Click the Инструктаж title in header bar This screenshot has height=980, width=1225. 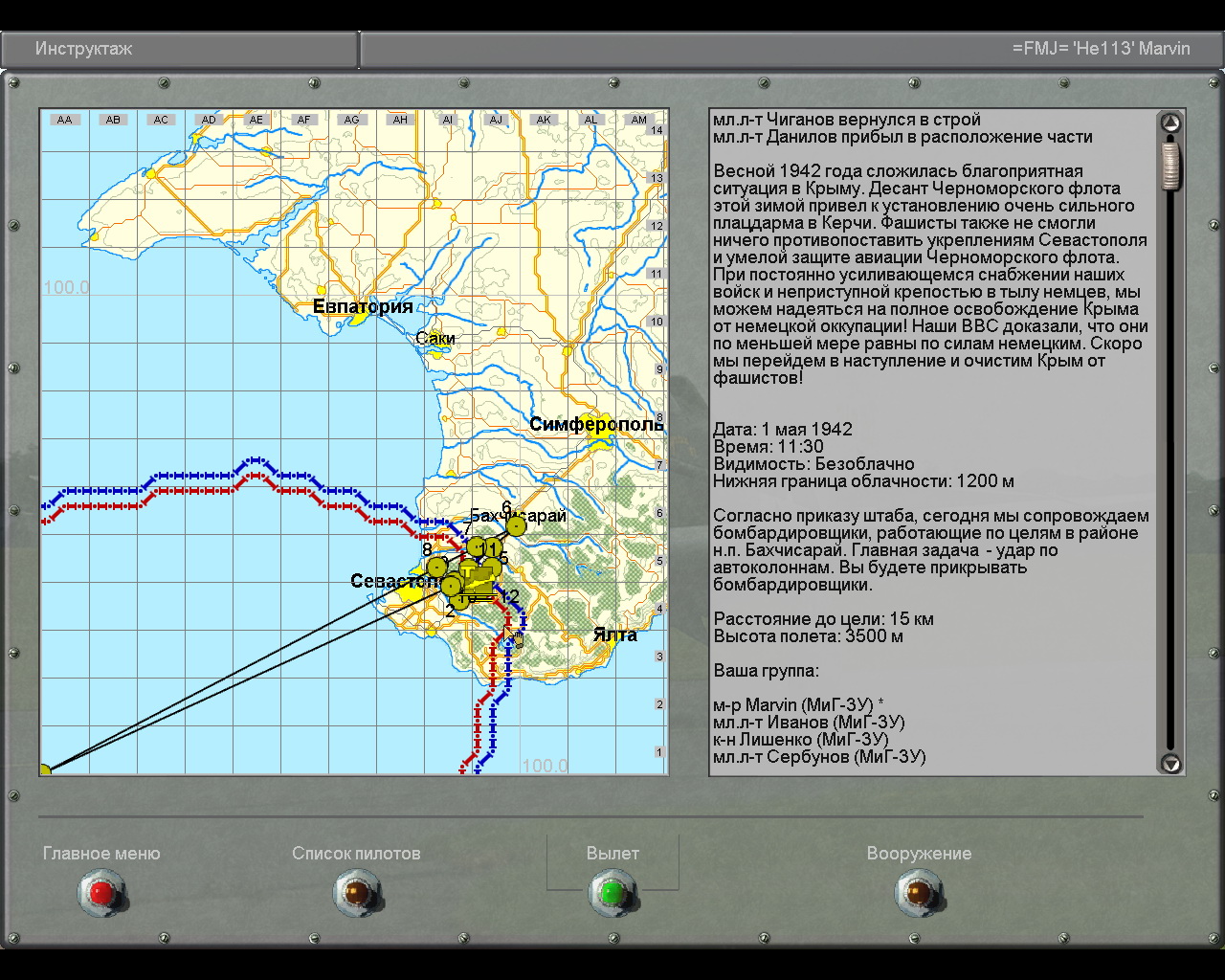[x=84, y=49]
